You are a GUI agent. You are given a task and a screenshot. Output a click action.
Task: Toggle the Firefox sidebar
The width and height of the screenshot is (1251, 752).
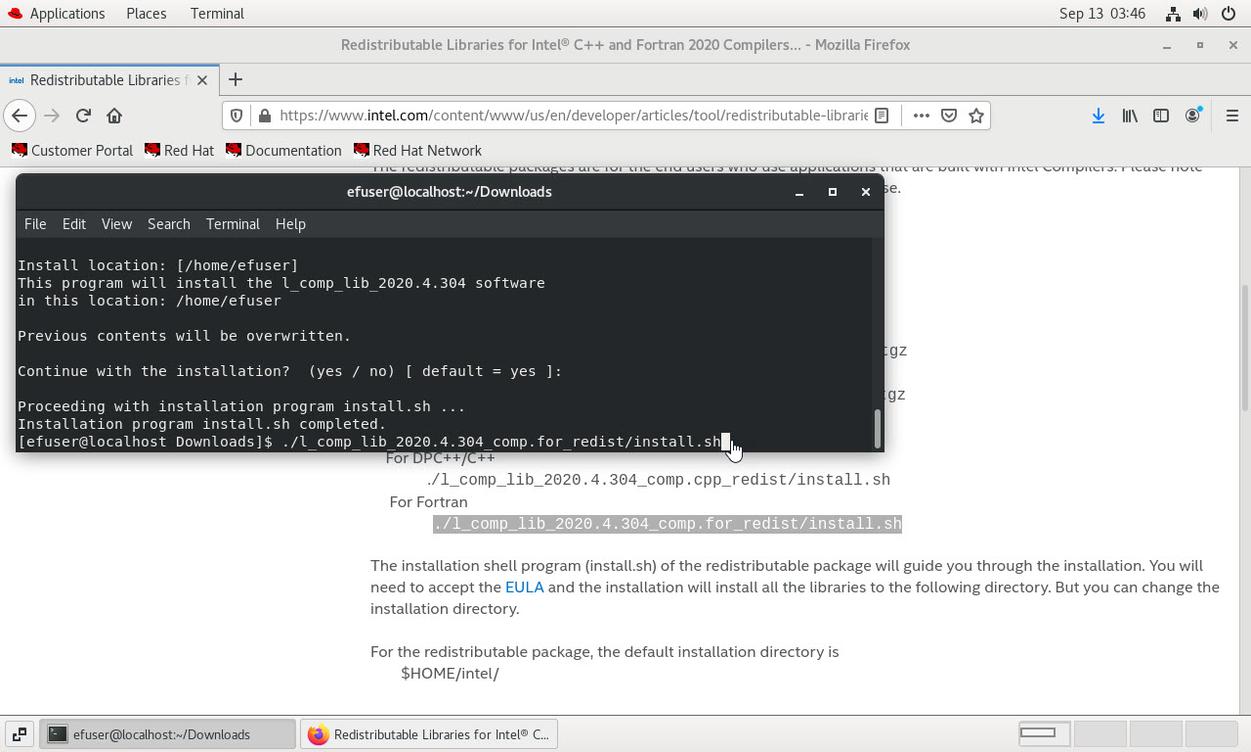1161,116
